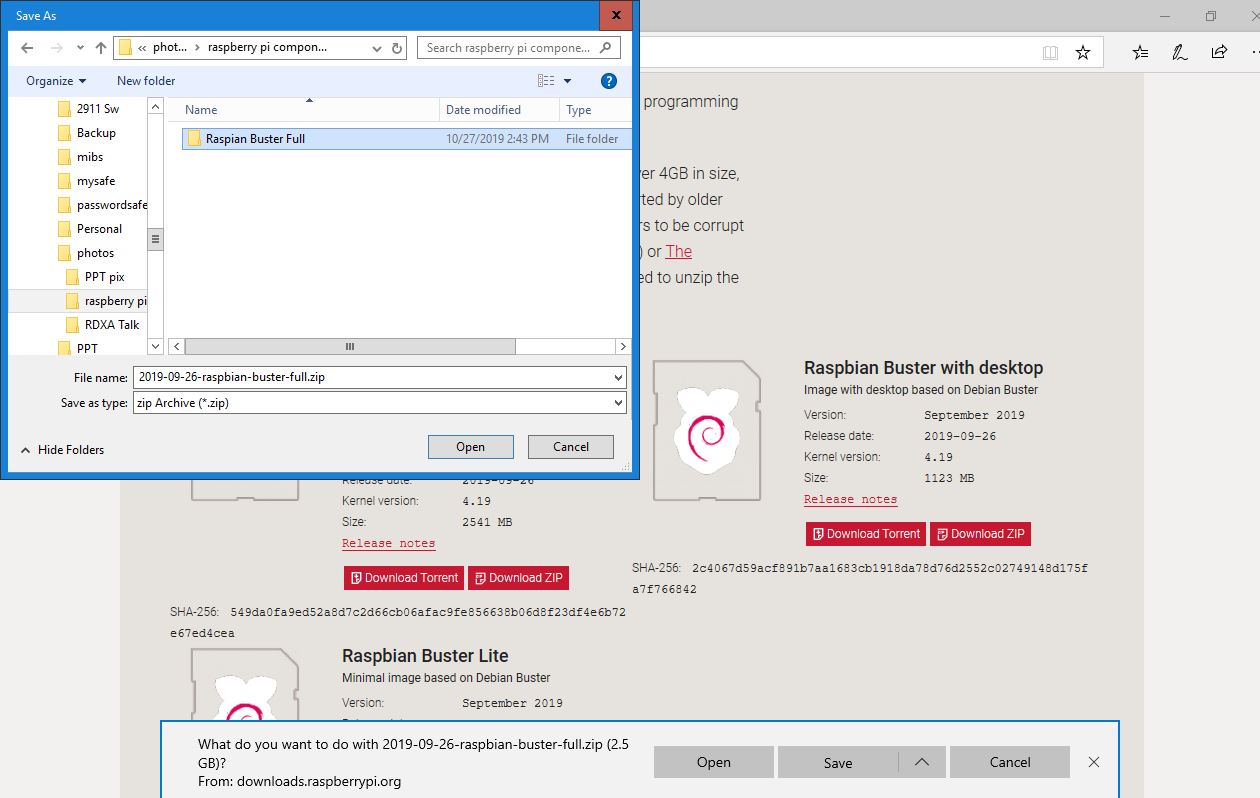Cancel the download in notification bar
The width and height of the screenshot is (1260, 798).
coord(1010,762)
